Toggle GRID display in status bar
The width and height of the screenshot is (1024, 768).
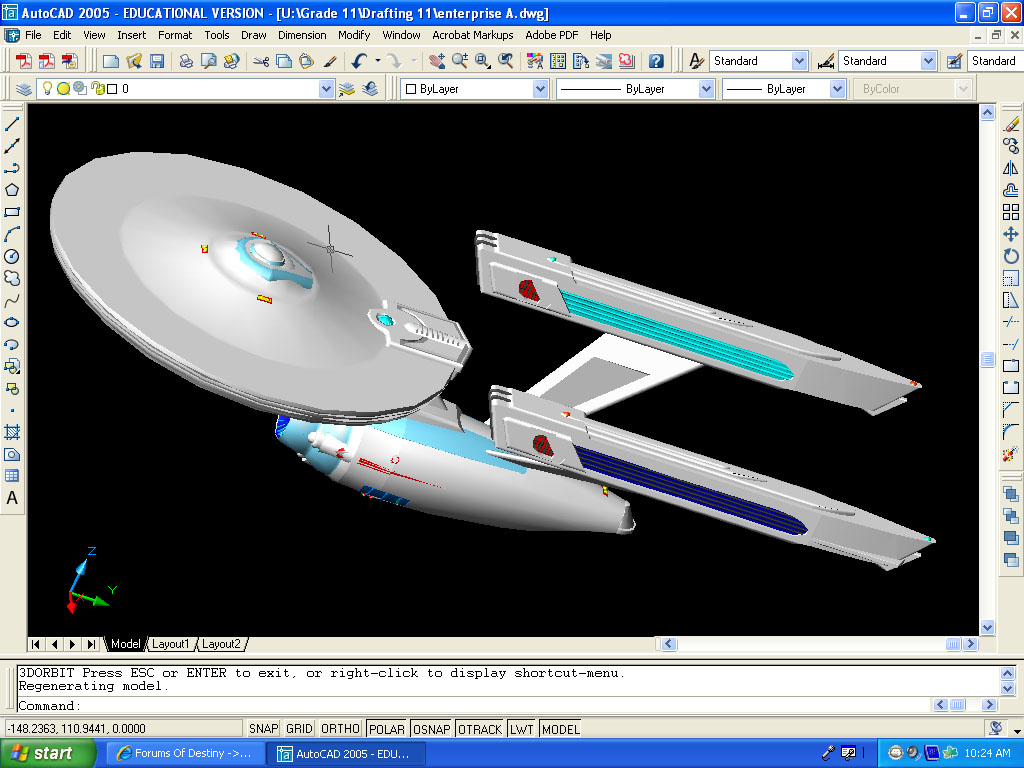coord(299,729)
